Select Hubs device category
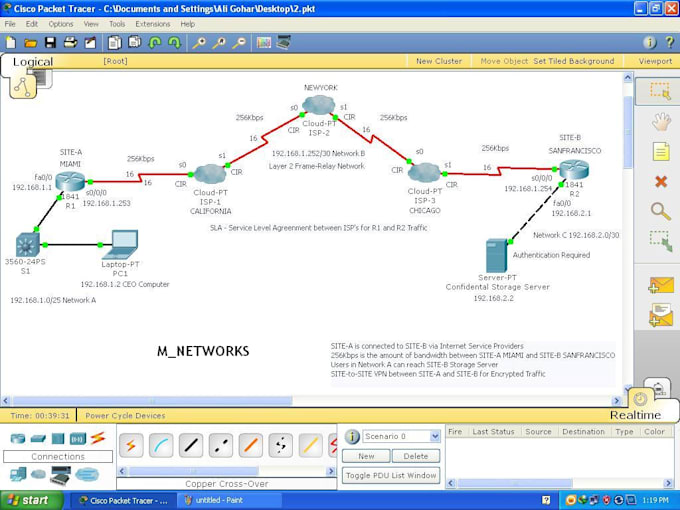The height and width of the screenshot is (510, 680). 58,438
